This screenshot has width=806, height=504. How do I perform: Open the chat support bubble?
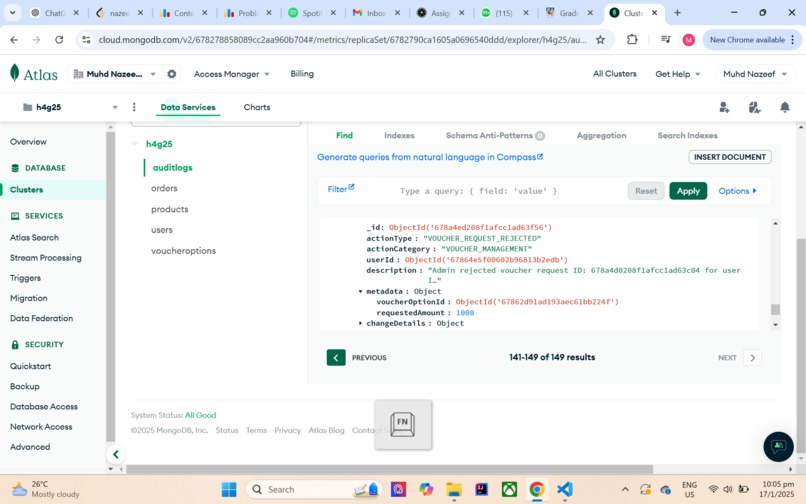778,446
